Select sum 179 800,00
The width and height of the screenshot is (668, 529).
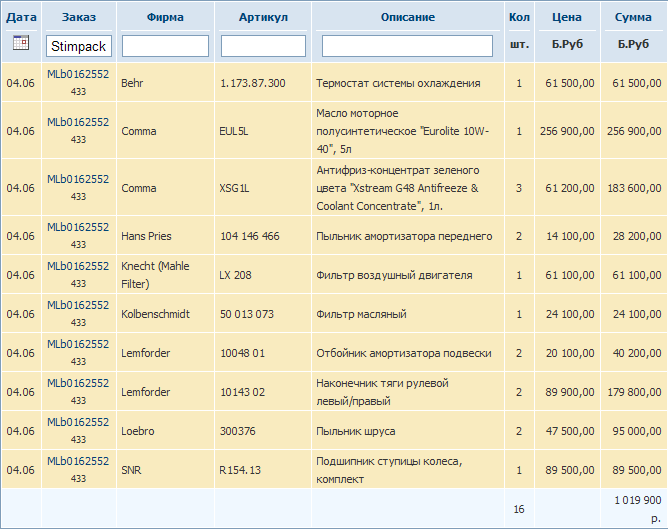pyautogui.click(x=634, y=392)
